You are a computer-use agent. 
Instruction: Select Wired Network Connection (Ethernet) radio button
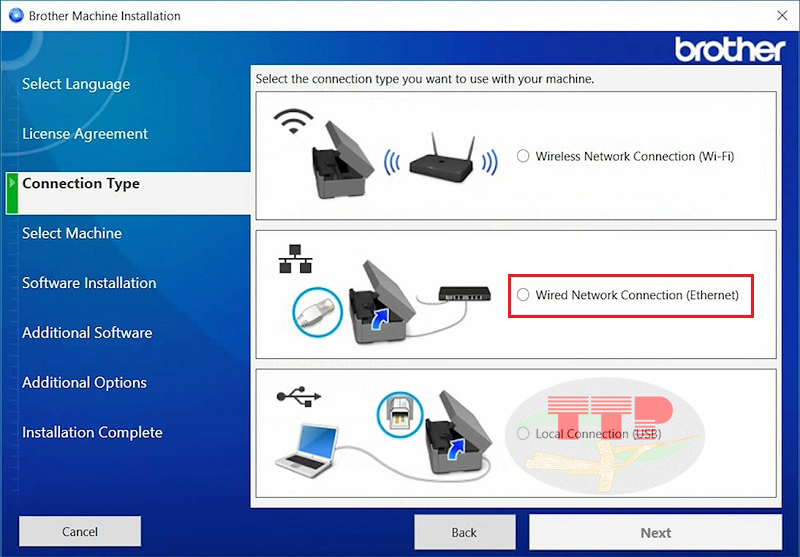pyautogui.click(x=523, y=295)
